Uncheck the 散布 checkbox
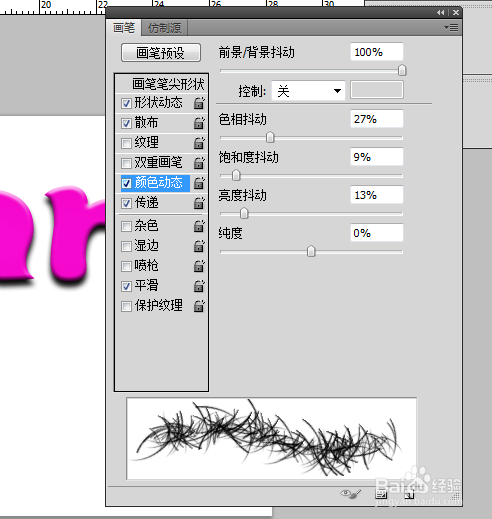The height and width of the screenshot is (519, 492). point(126,123)
